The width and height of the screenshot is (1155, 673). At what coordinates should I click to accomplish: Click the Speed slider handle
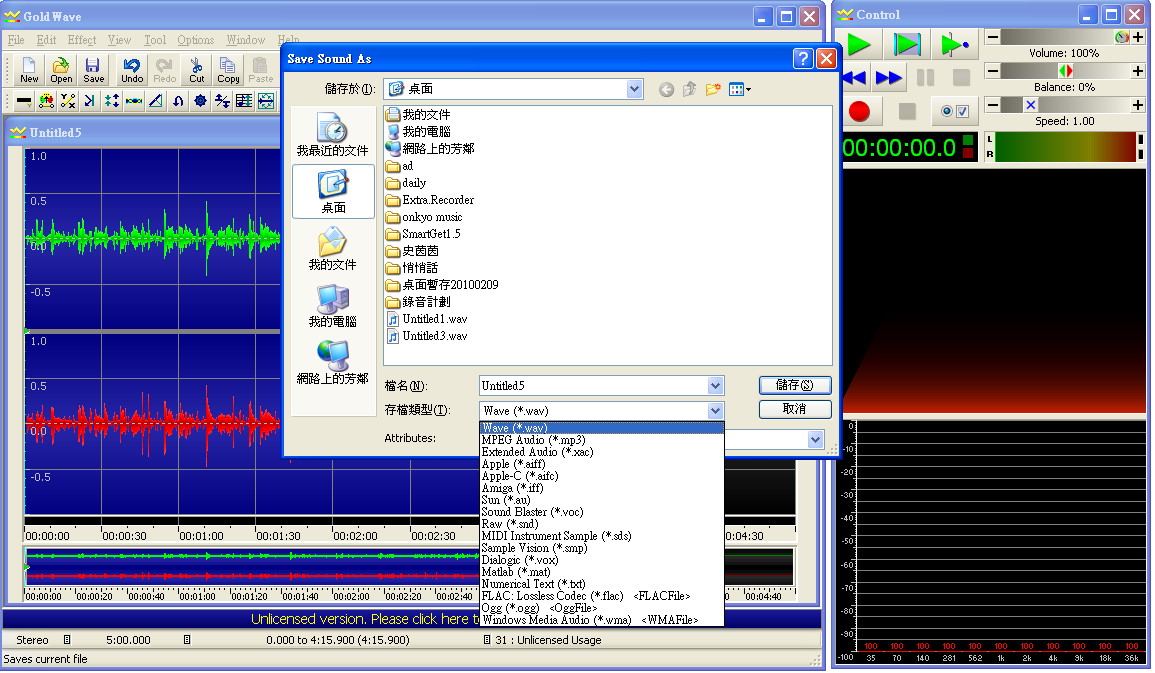point(1031,105)
